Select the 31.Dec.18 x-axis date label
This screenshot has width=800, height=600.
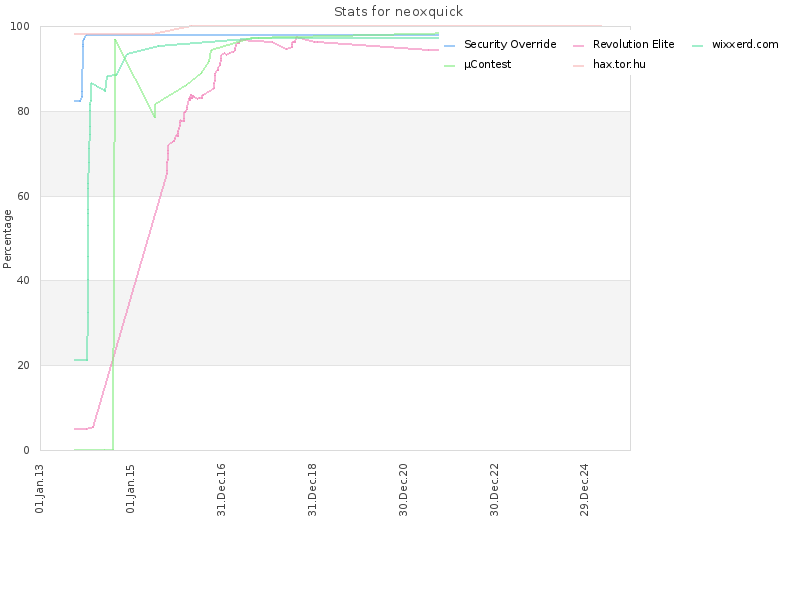click(x=312, y=490)
